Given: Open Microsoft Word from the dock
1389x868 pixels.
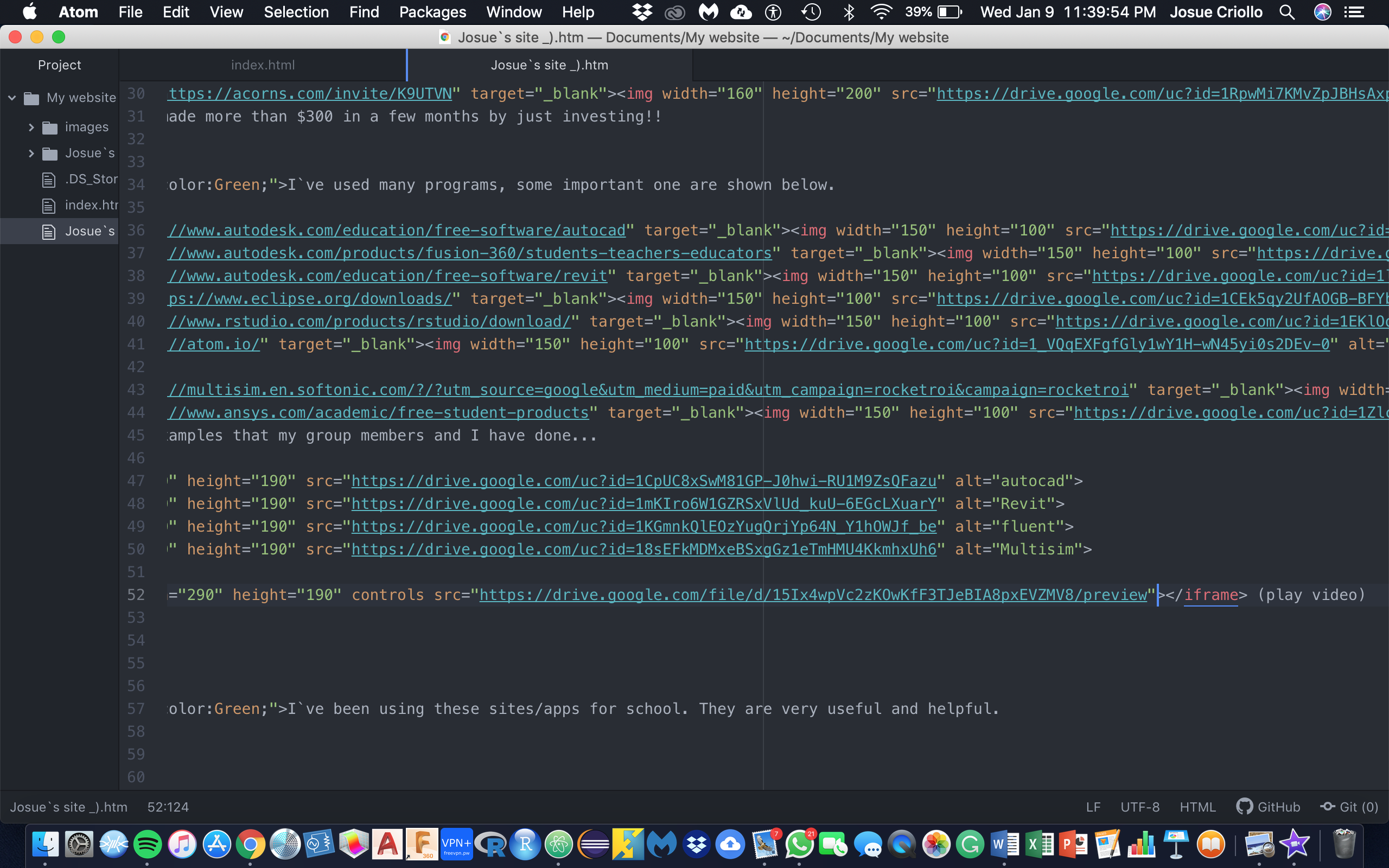Looking at the screenshot, I should [1004, 844].
